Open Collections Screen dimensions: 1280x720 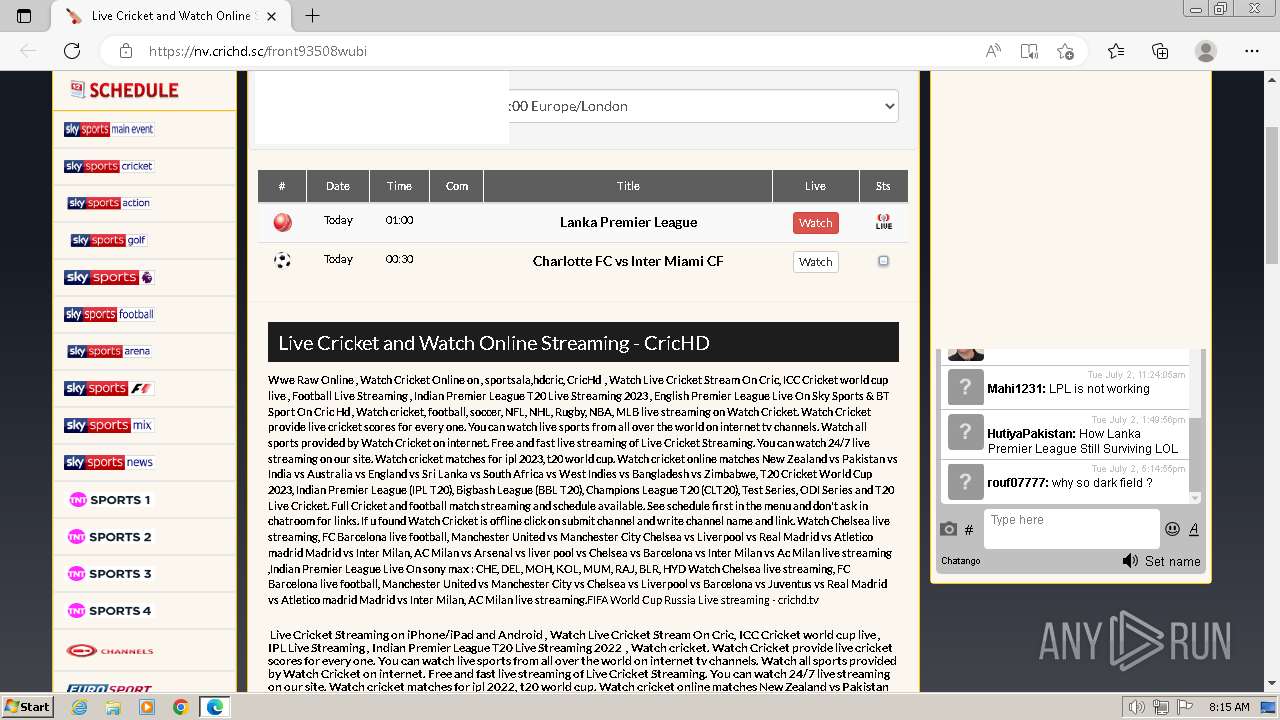click(x=1160, y=51)
